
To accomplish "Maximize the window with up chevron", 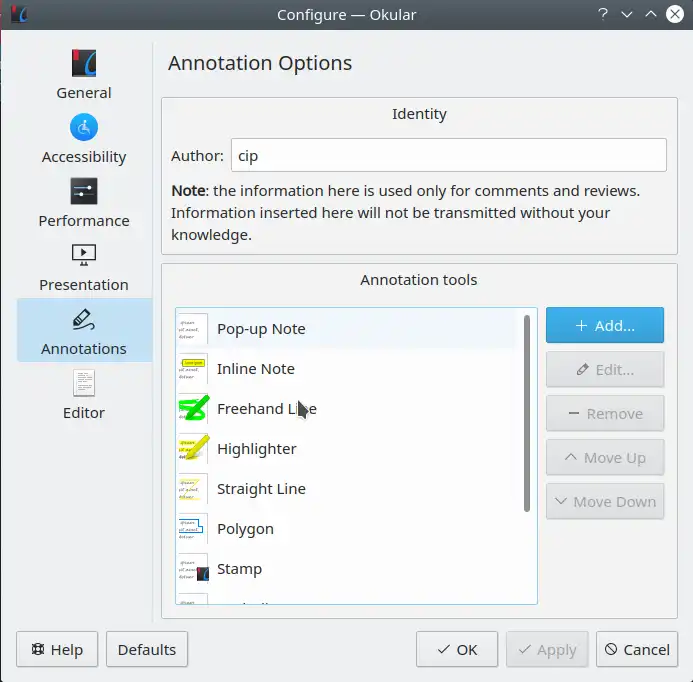I will tap(651, 15).
